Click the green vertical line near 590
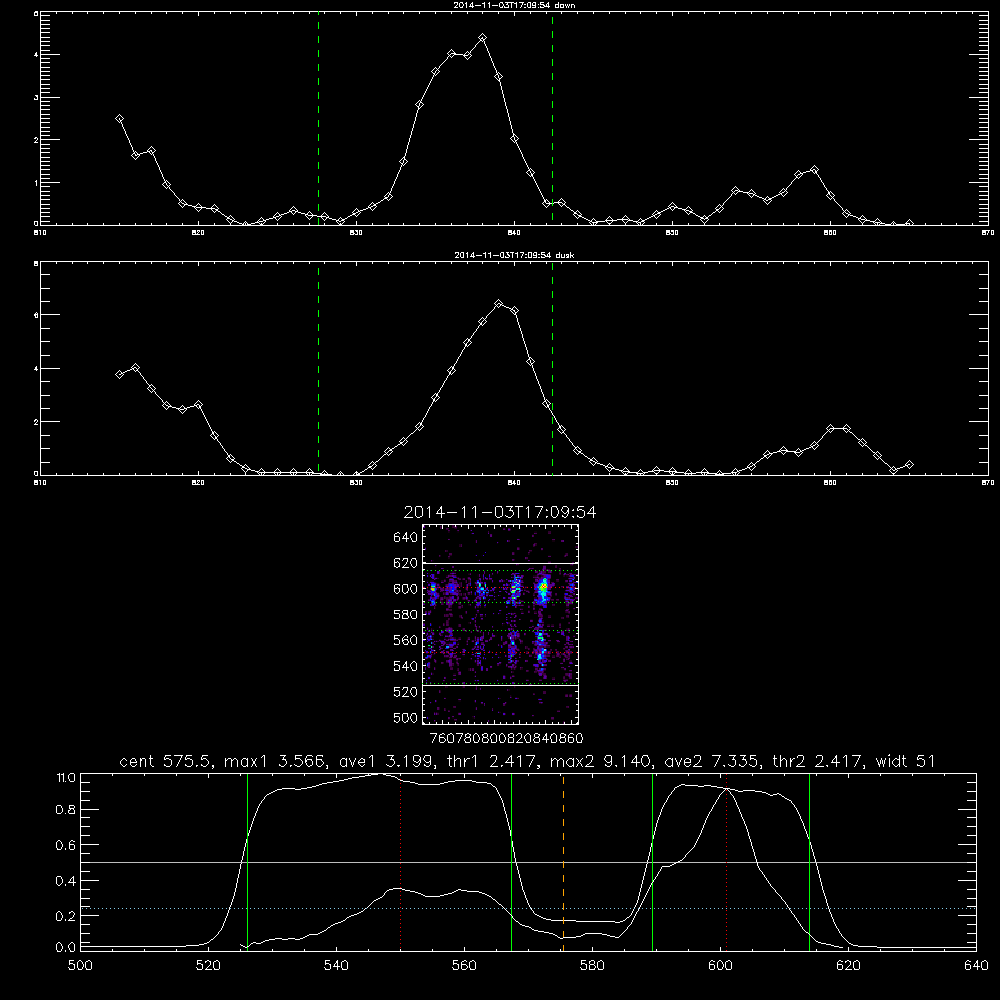1000x1000 pixels. pyautogui.click(x=652, y=861)
